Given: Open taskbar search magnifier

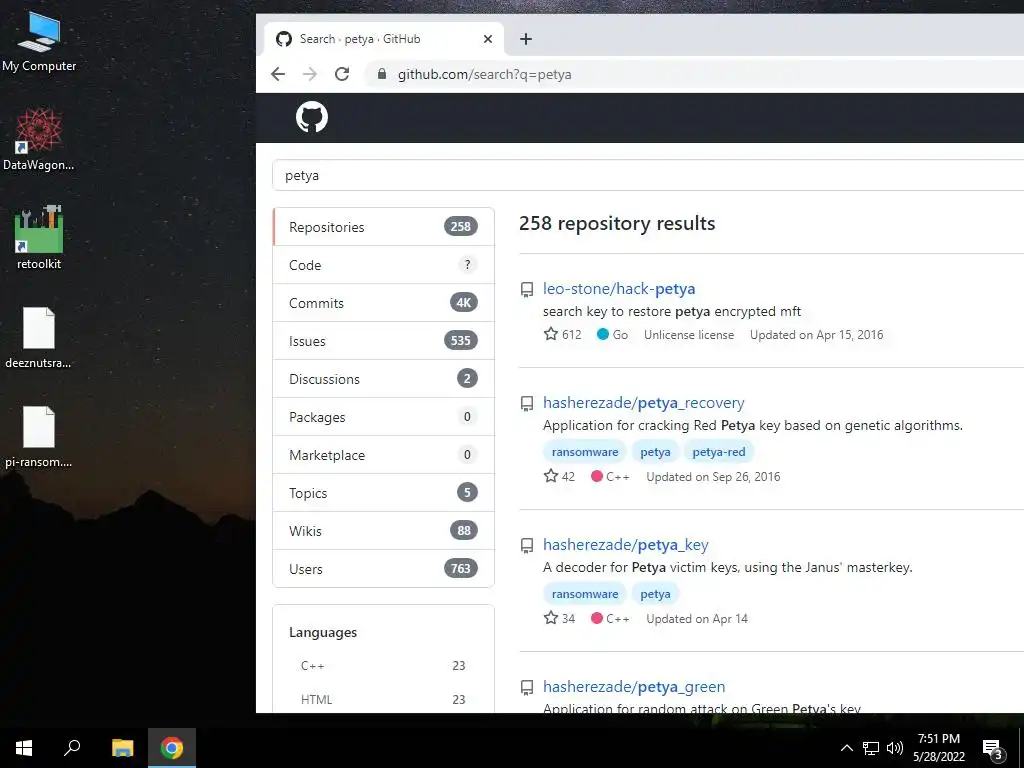Looking at the screenshot, I should click(72, 748).
